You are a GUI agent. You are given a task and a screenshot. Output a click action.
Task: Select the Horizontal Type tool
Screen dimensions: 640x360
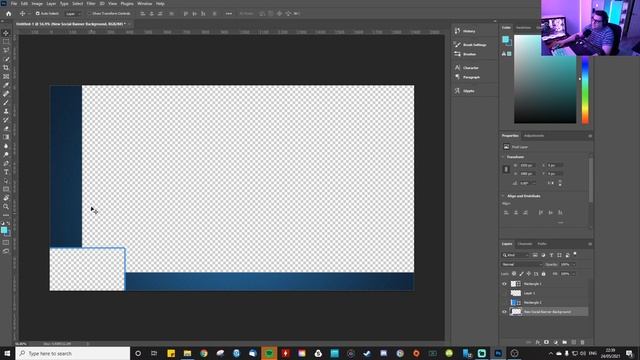[x=6, y=172]
